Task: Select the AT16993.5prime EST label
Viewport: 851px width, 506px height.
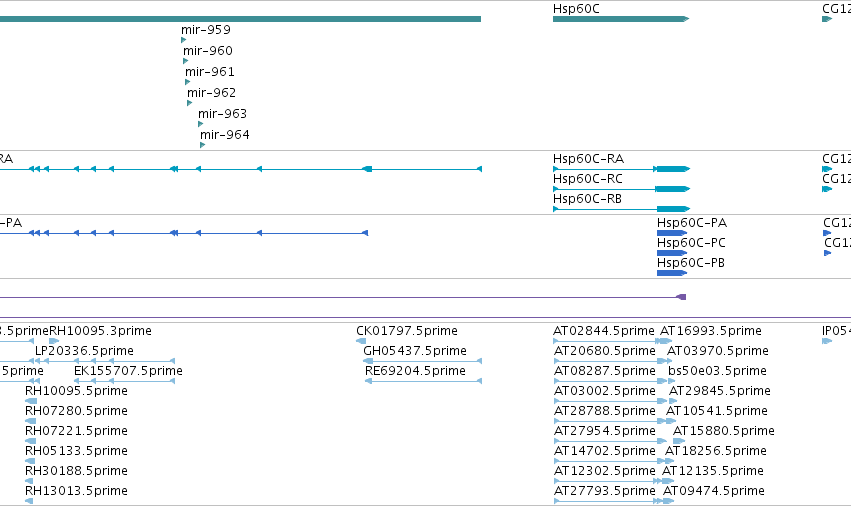Action: point(711,331)
